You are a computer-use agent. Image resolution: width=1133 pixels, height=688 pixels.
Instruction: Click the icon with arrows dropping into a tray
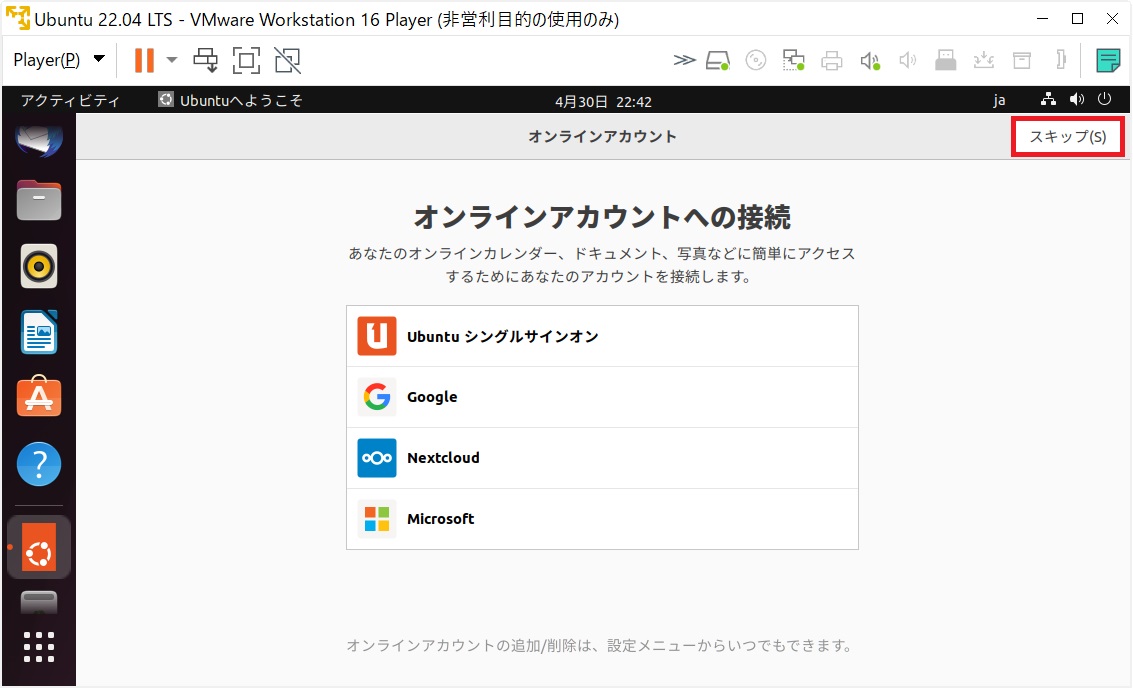click(983, 60)
